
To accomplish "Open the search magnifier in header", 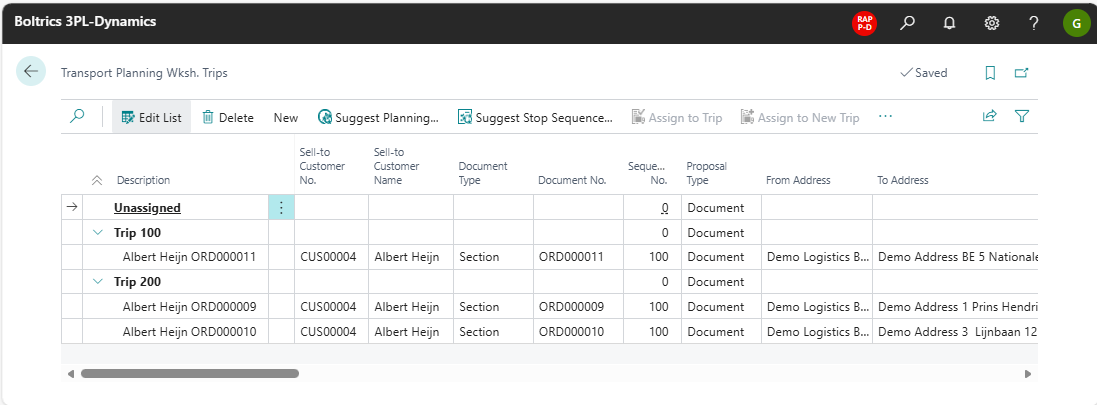I will pyautogui.click(x=907, y=23).
